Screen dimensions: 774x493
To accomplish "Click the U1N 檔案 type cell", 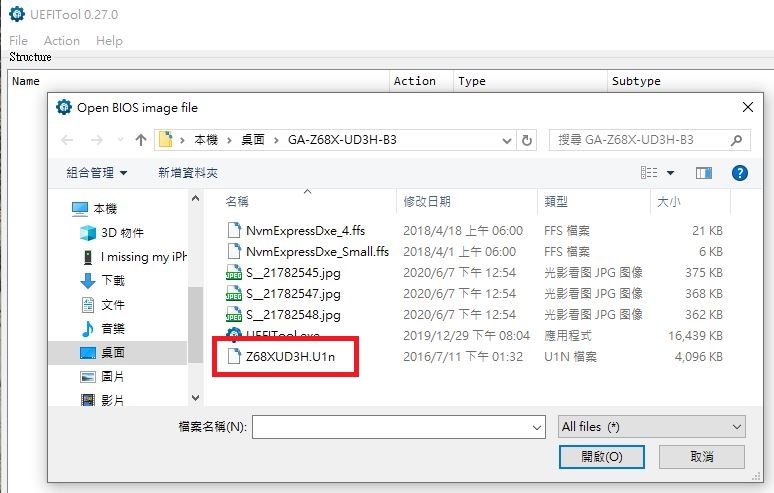I will tap(570, 356).
